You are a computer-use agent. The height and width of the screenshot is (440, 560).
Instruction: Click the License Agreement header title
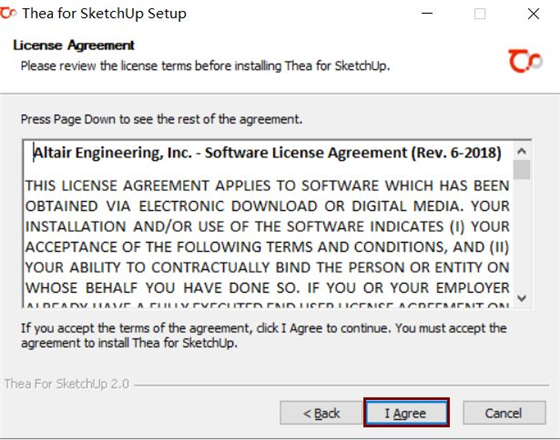pos(74,45)
